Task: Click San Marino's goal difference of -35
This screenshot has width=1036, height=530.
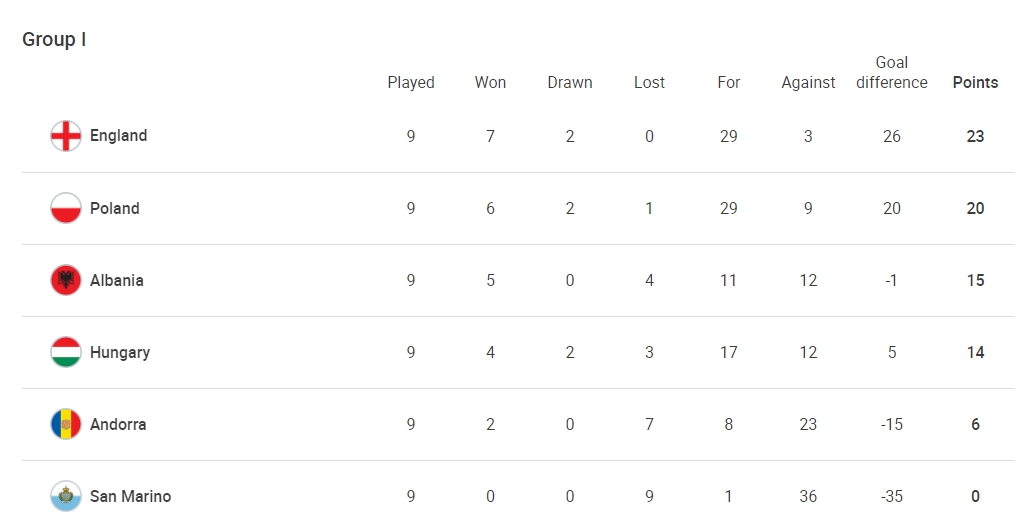Action: click(892, 496)
